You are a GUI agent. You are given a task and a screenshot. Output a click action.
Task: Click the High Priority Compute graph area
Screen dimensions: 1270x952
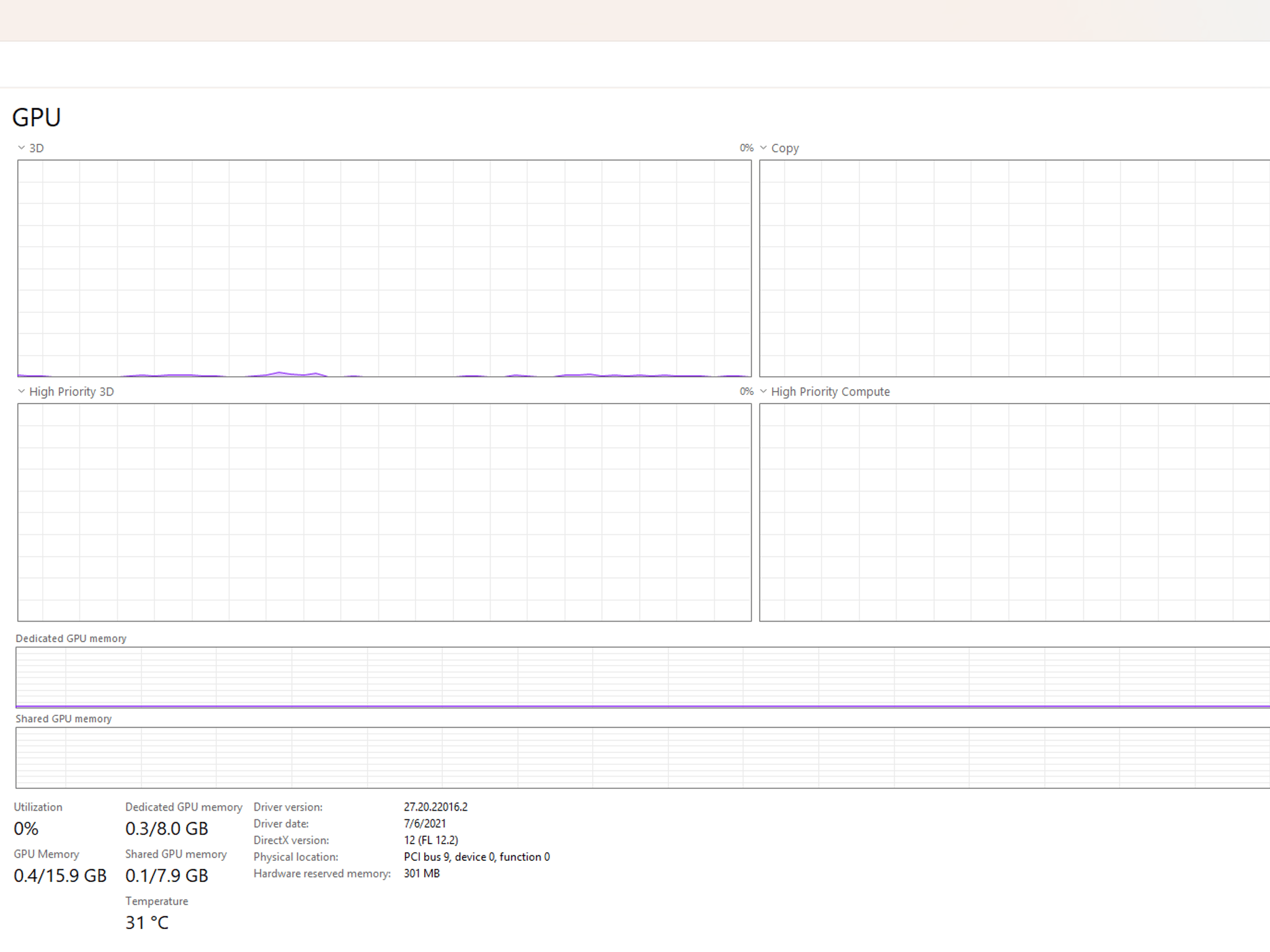pyautogui.click(x=1015, y=513)
